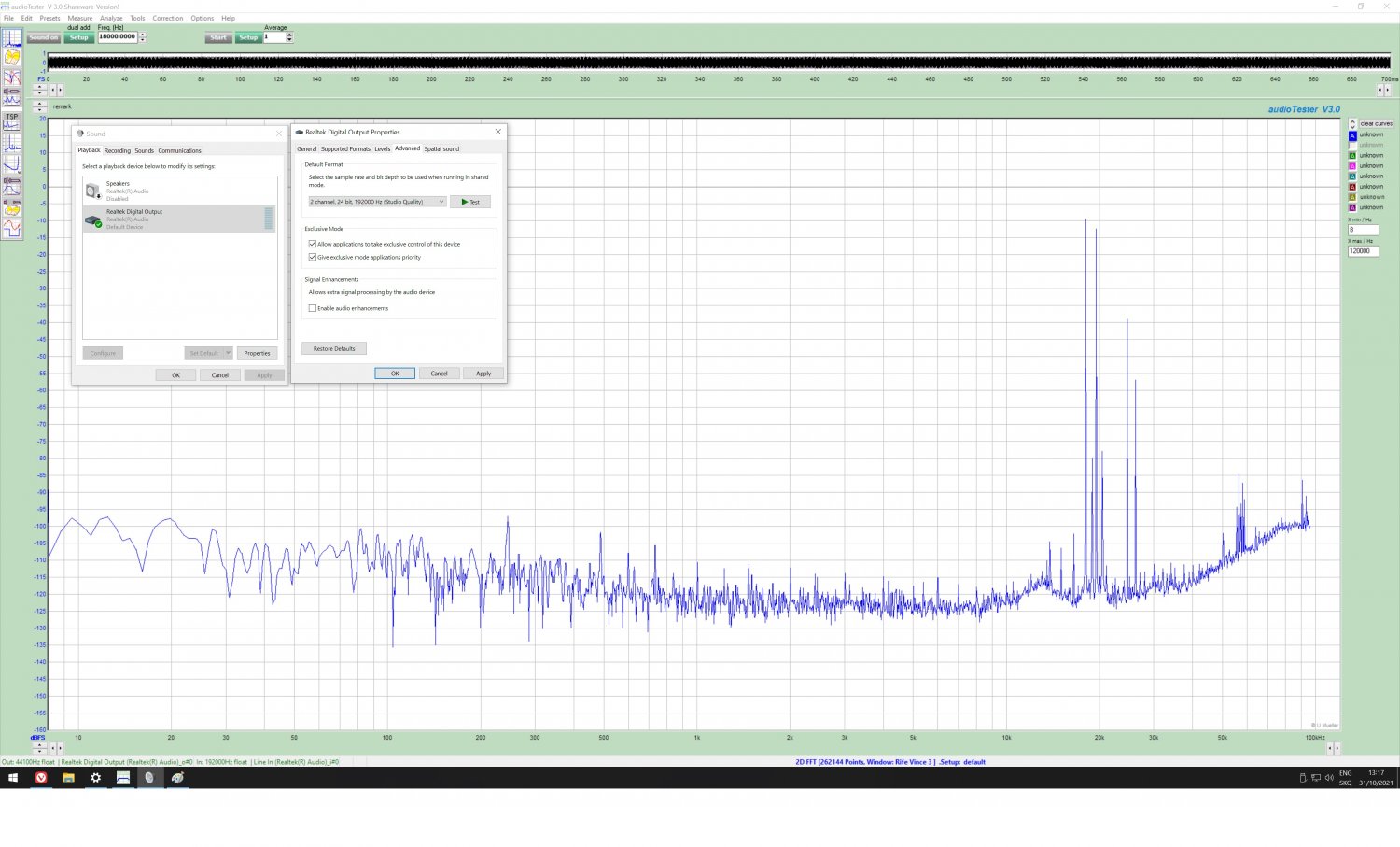This screenshot has width=1400, height=847.
Task: Switch to the Communications tab in Sound
Action: coord(179,150)
